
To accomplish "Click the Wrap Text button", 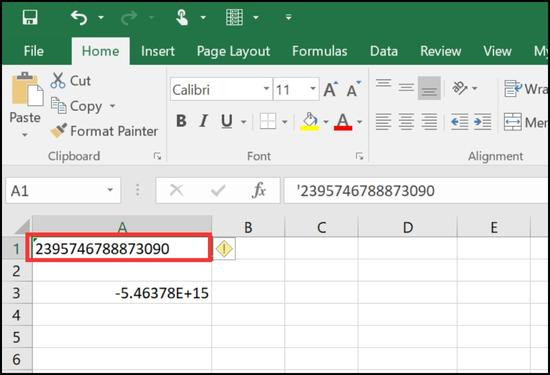I will pyautogui.click(x=526, y=89).
